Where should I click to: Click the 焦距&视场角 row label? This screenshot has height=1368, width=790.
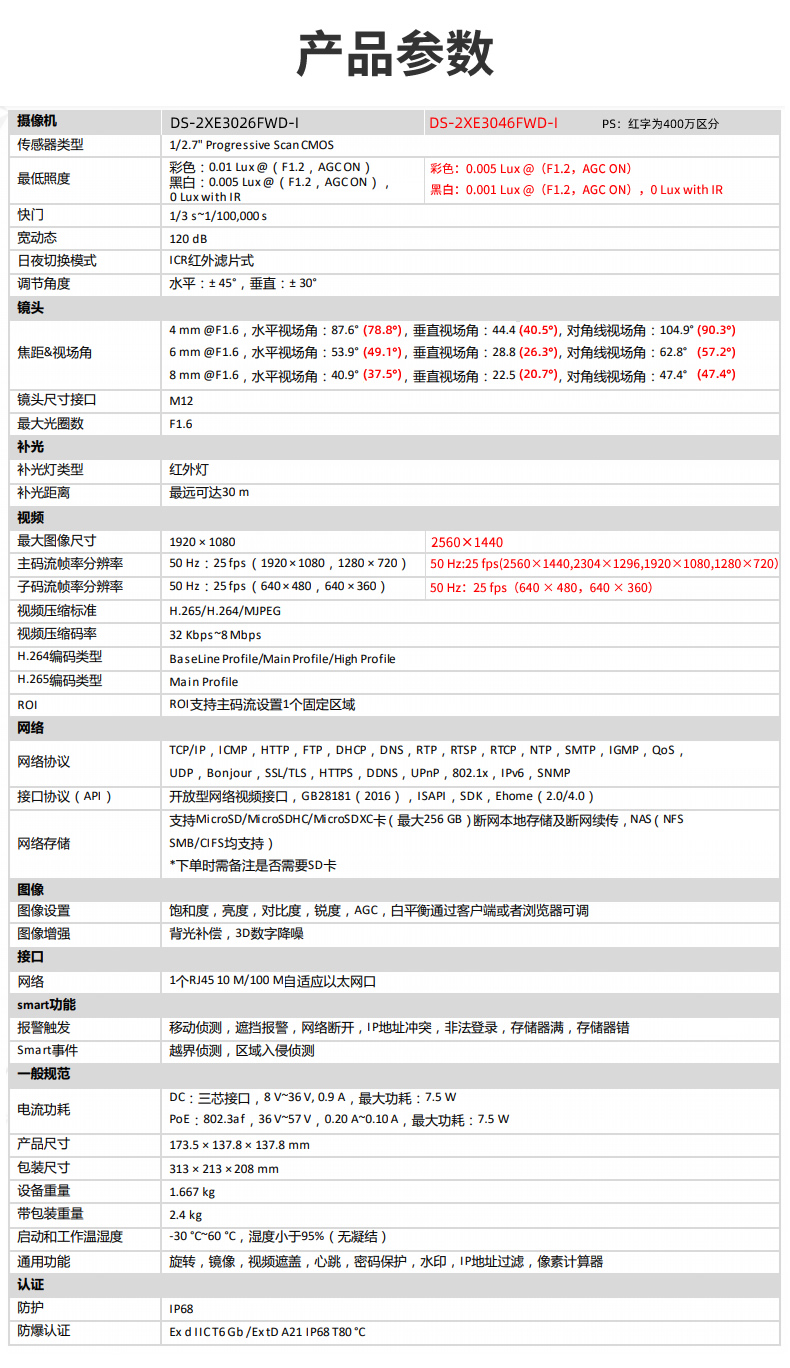coord(54,353)
